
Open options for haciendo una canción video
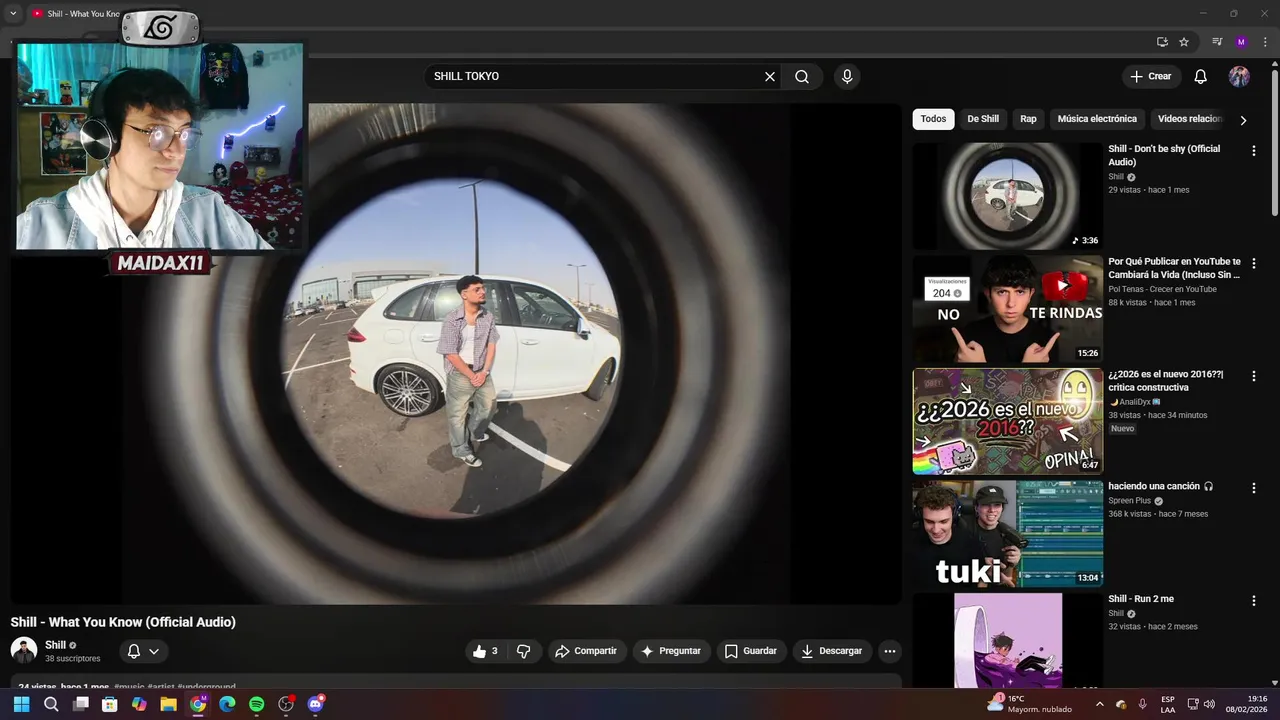tap(1254, 488)
